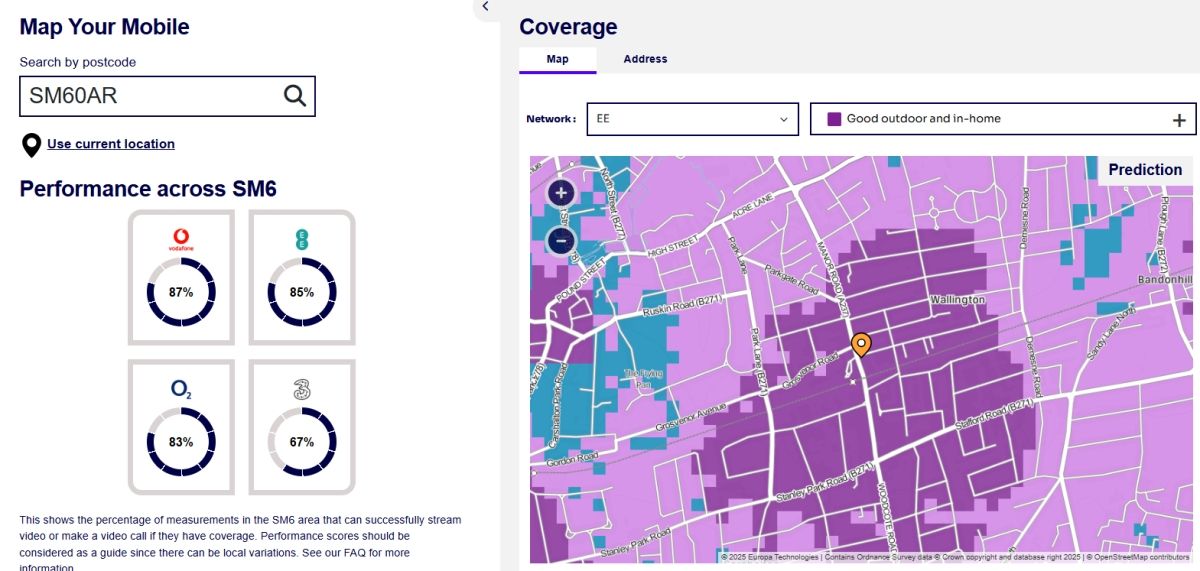Click the Prediction label on map
Screen dimensions: 1200x571
(x=1145, y=170)
